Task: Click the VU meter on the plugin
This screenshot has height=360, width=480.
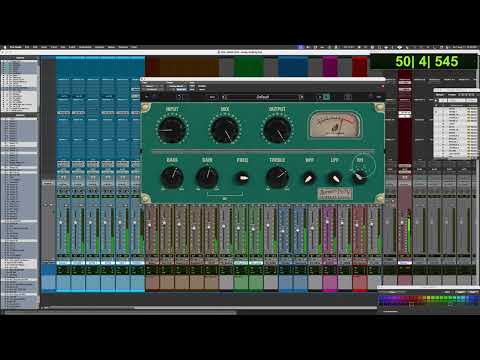Action: (334, 124)
